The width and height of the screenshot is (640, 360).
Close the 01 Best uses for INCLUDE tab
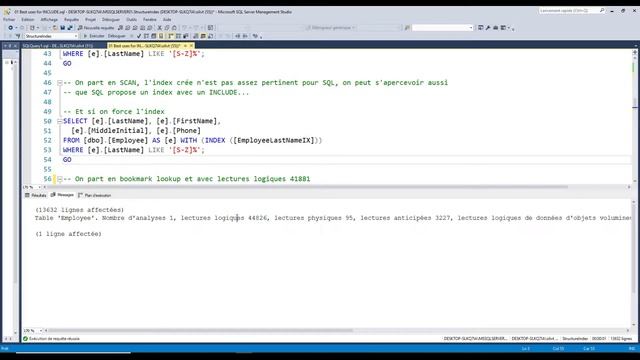click(x=191, y=46)
